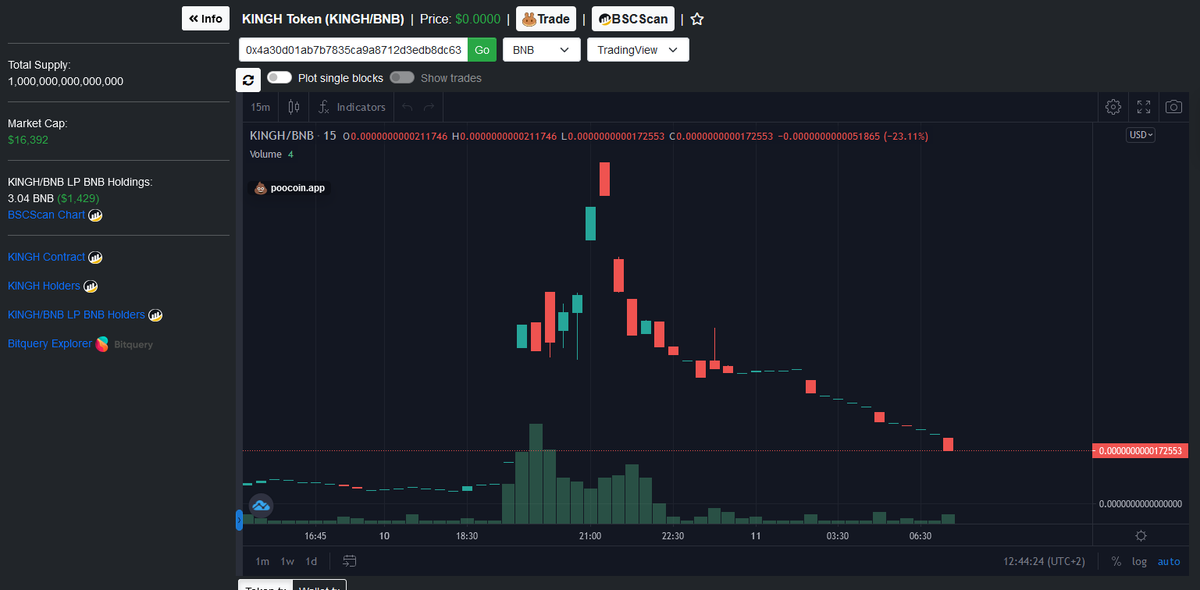Open the Indicators menu
Viewport: 1200px width, 590px height.
coord(352,107)
